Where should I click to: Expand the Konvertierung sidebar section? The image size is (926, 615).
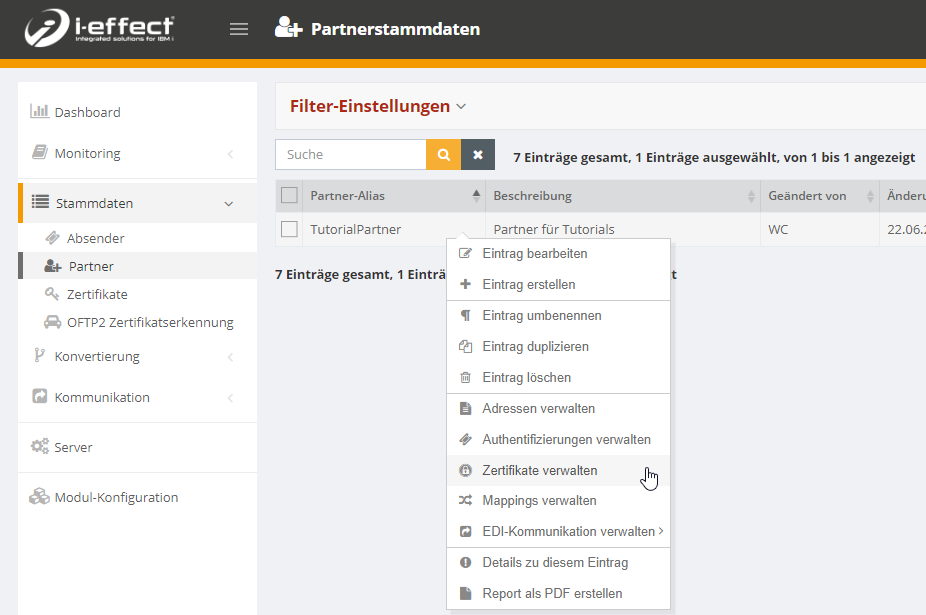point(97,356)
